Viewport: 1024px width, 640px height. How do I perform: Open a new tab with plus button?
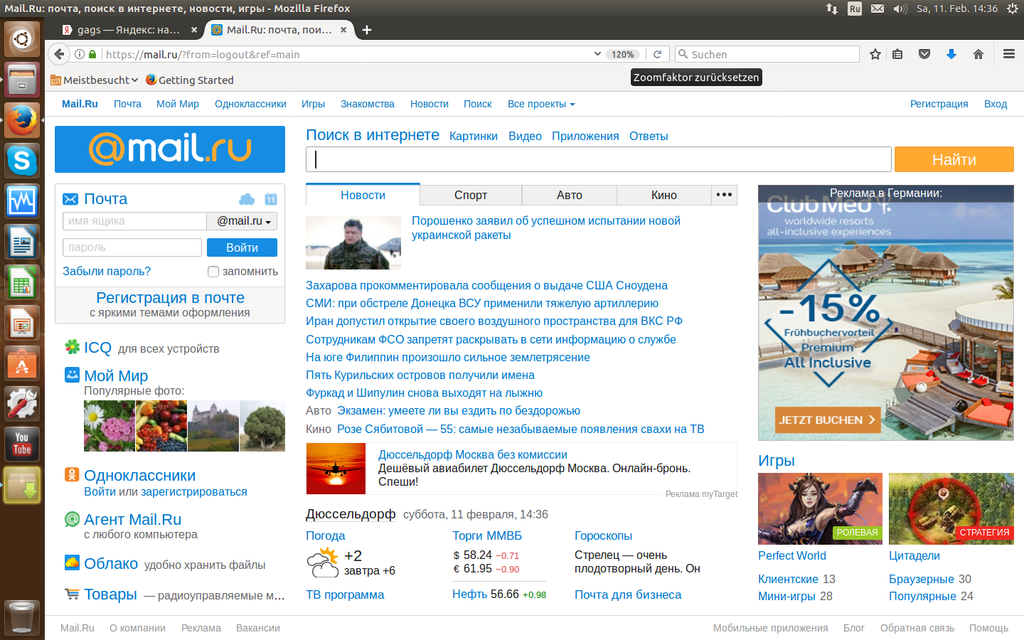367,29
